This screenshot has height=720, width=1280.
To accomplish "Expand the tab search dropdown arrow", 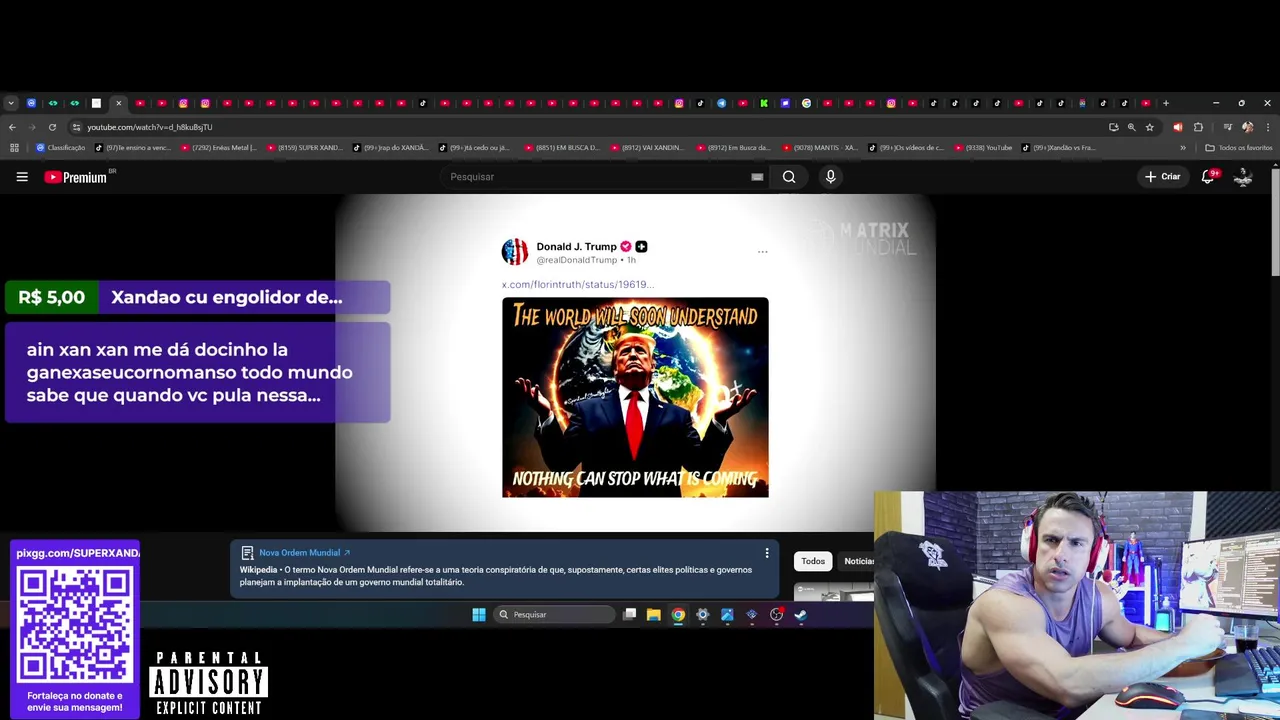I will click(x=11, y=103).
